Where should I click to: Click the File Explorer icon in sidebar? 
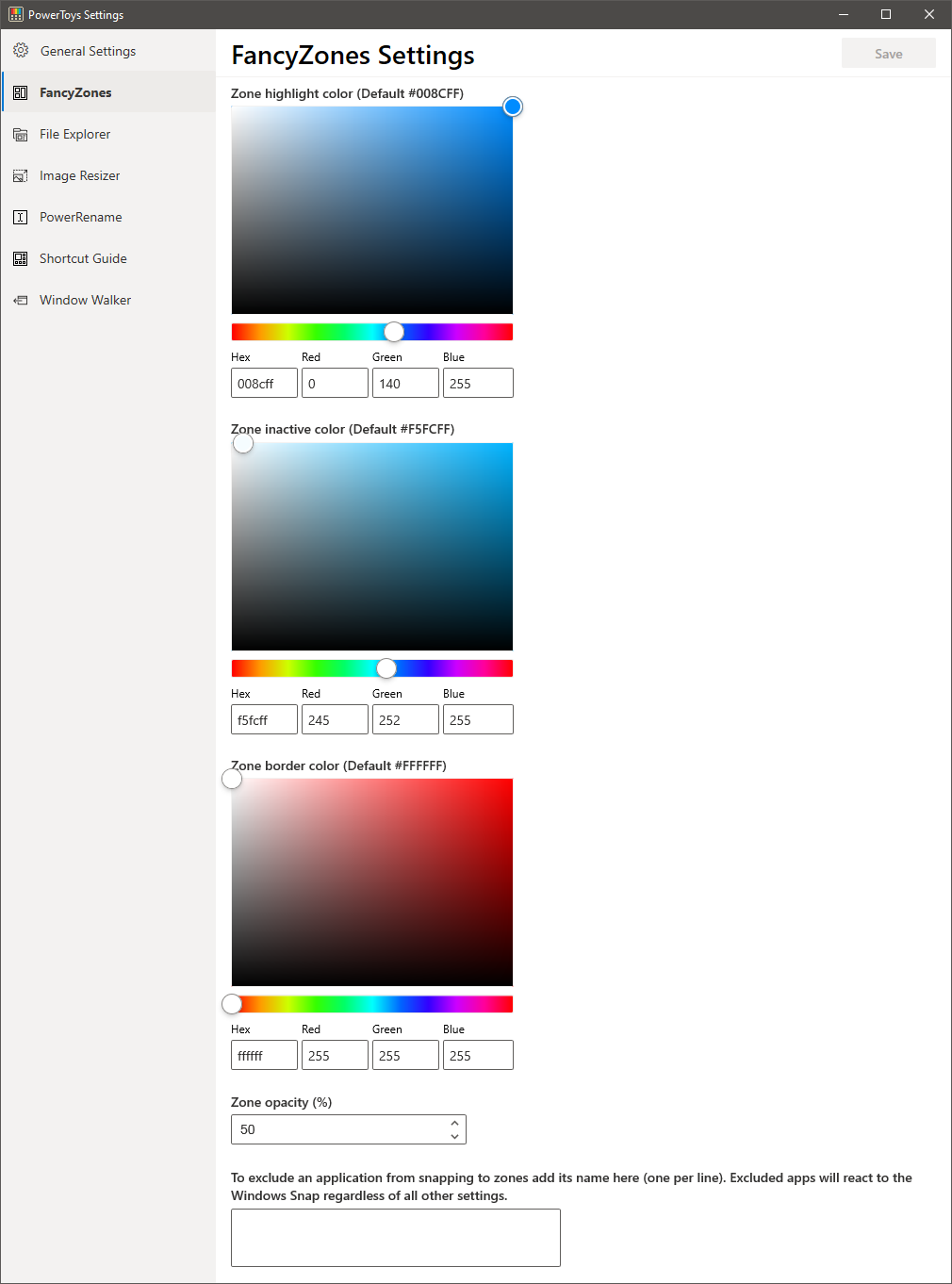click(21, 134)
